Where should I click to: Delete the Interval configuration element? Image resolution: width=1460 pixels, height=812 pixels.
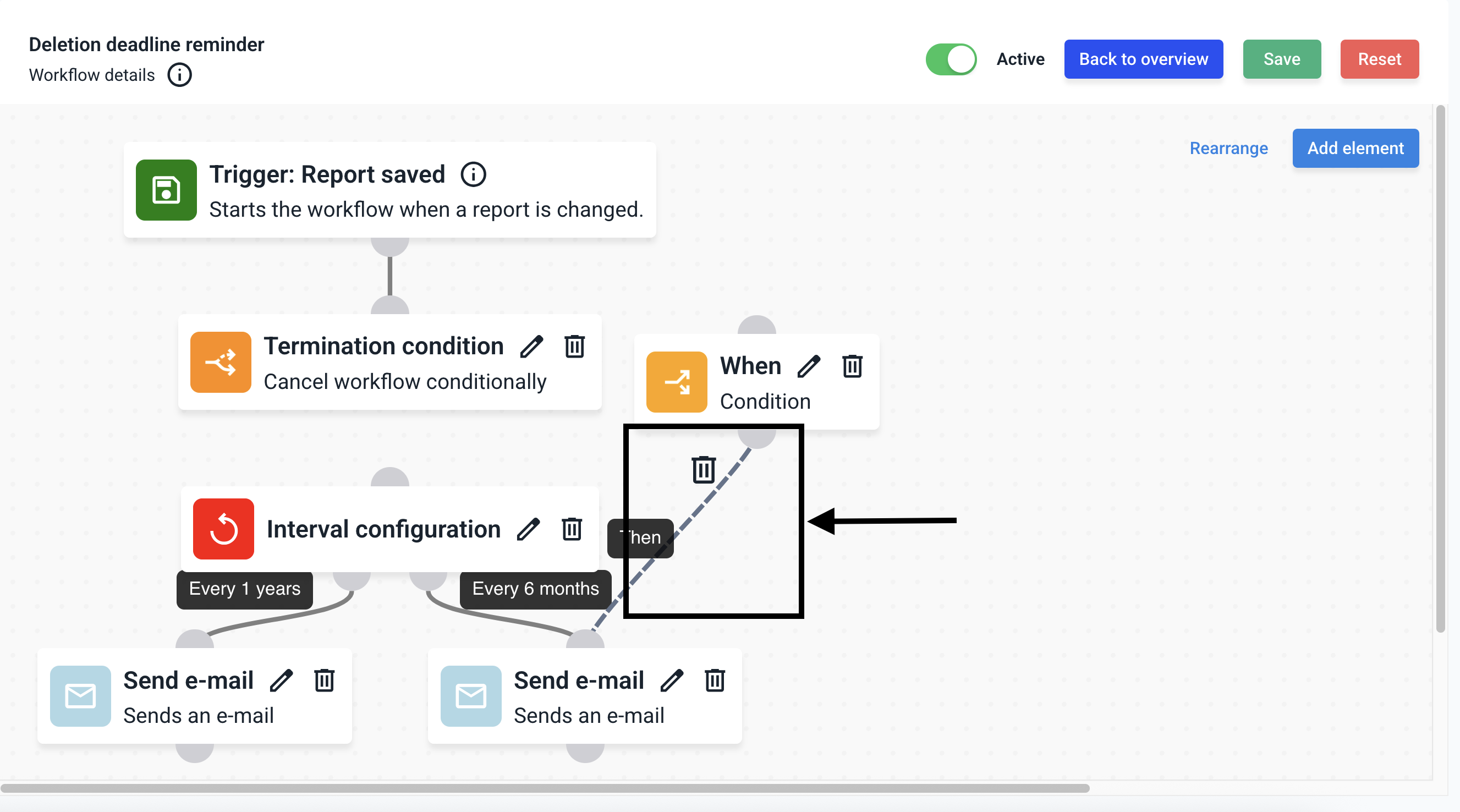pos(572,529)
